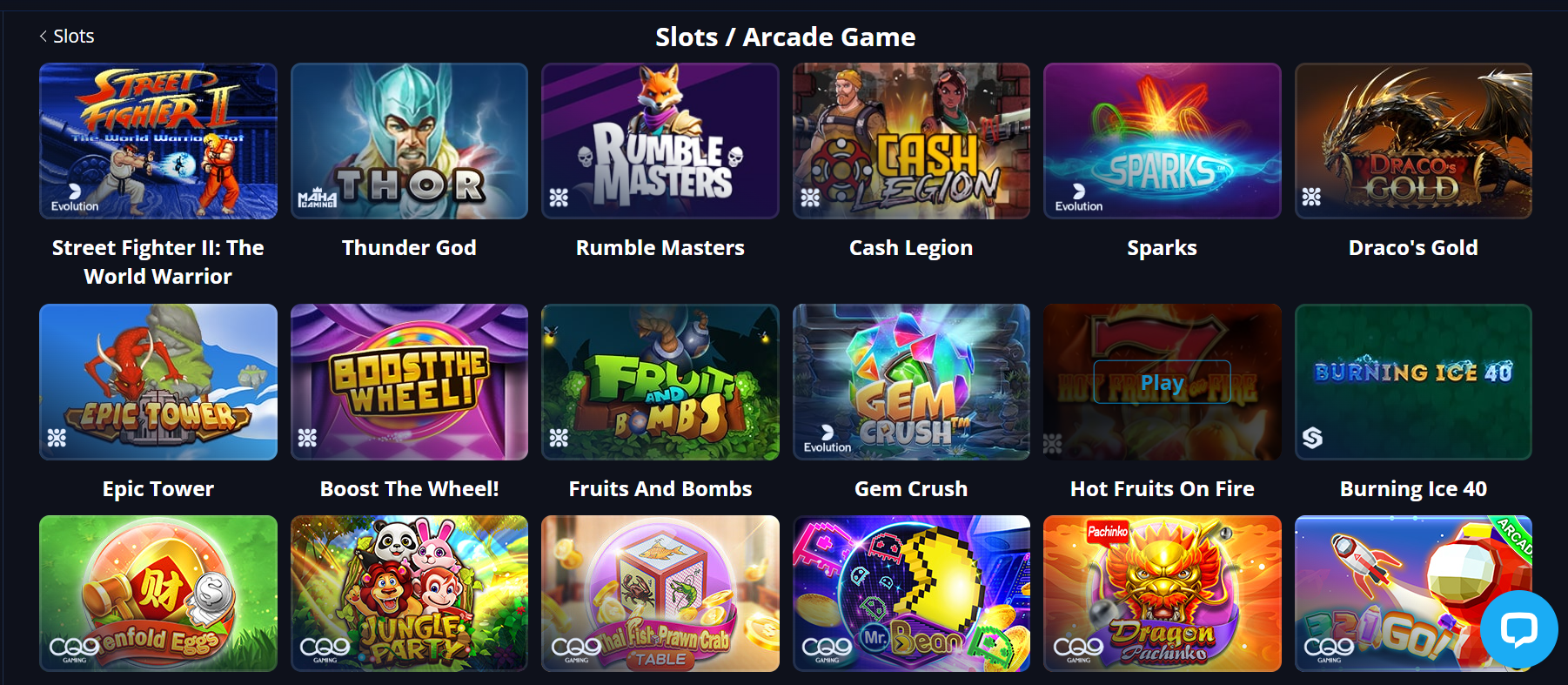Select the Boost The Wheel! thumbnail
This screenshot has height=685, width=1568.
pyautogui.click(x=409, y=382)
